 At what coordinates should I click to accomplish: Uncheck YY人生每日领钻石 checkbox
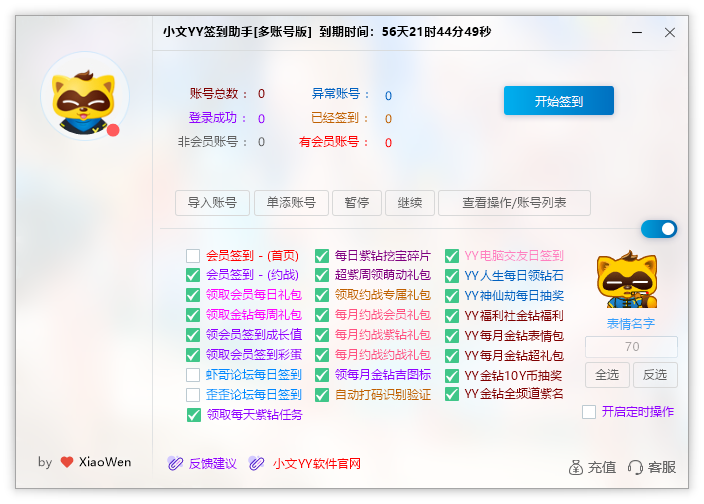(x=452, y=276)
